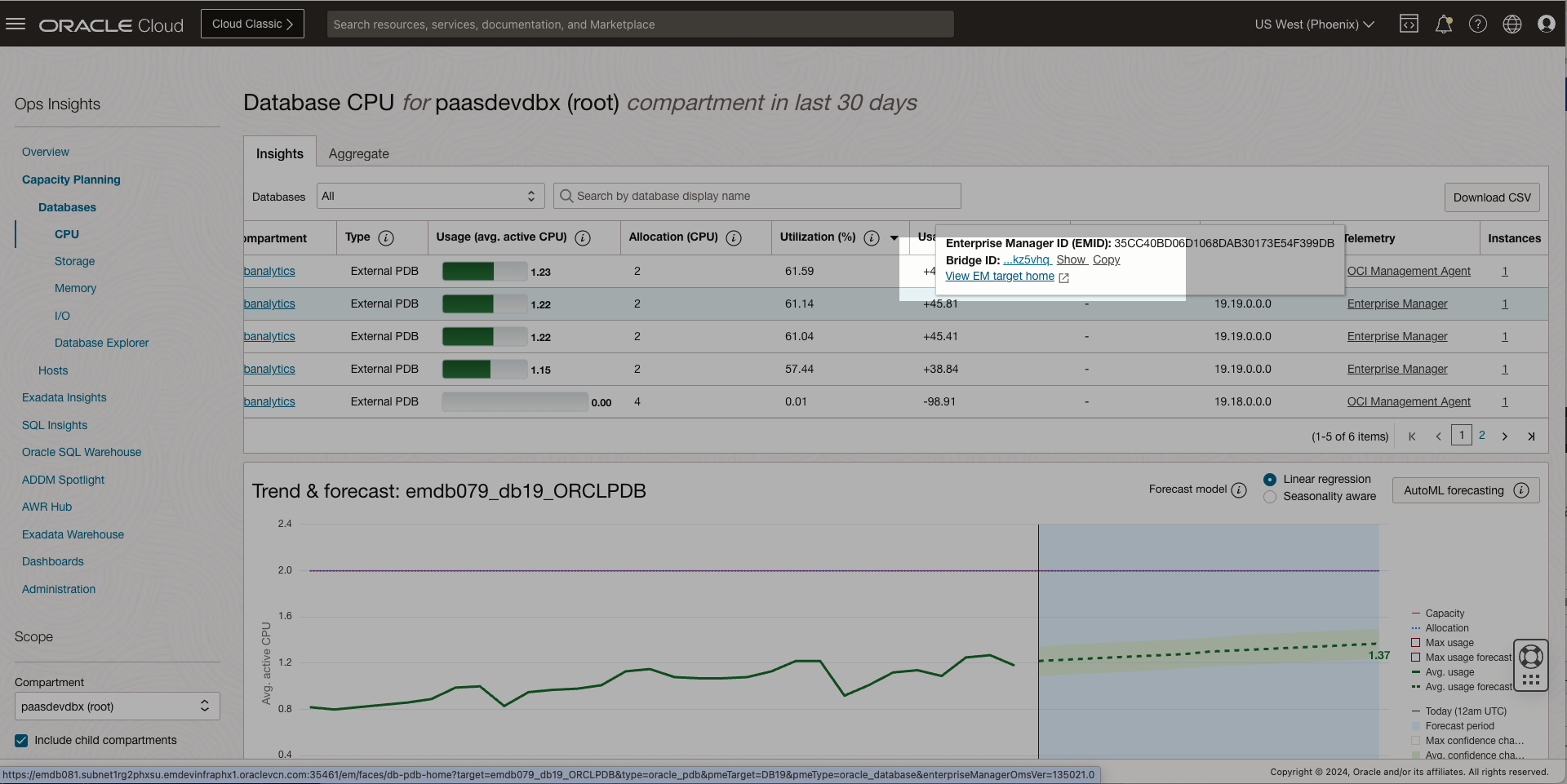Viewport: 1567px width, 784px height.
Task: Toggle the Max usage forecast legend series
Action: [x=1462, y=658]
